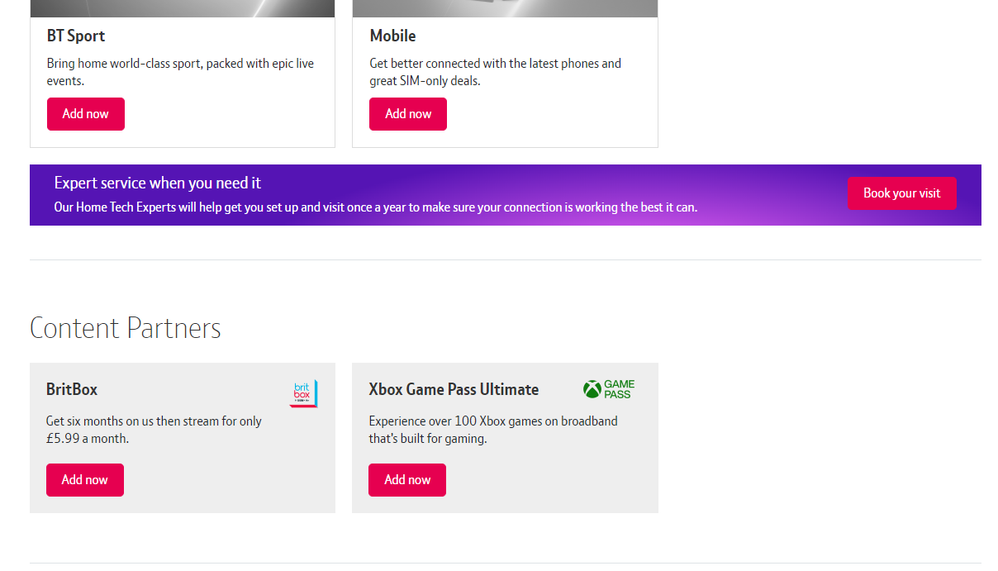This screenshot has height=571, width=998.
Task: Click the Expert service when you need it heading
Action: 158,183
